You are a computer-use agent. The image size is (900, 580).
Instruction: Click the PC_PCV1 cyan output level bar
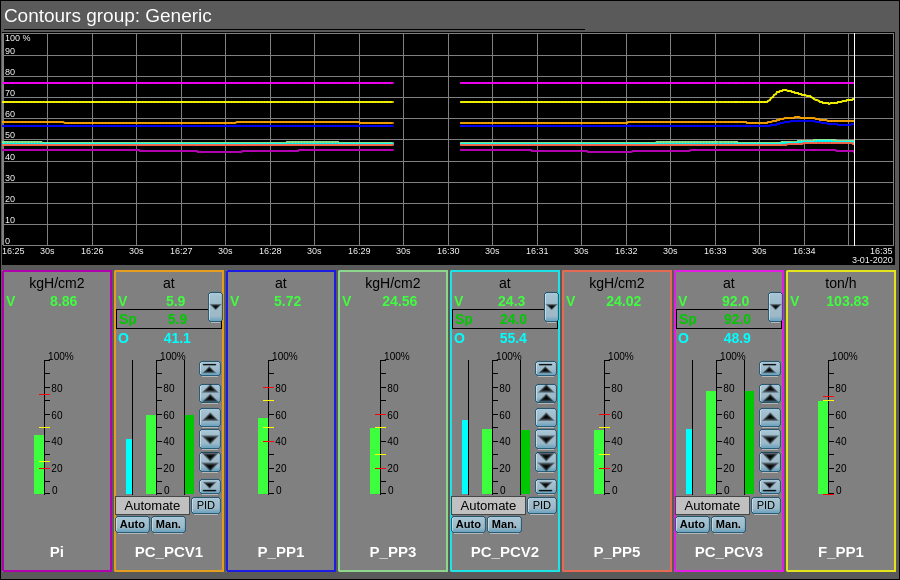point(129,466)
